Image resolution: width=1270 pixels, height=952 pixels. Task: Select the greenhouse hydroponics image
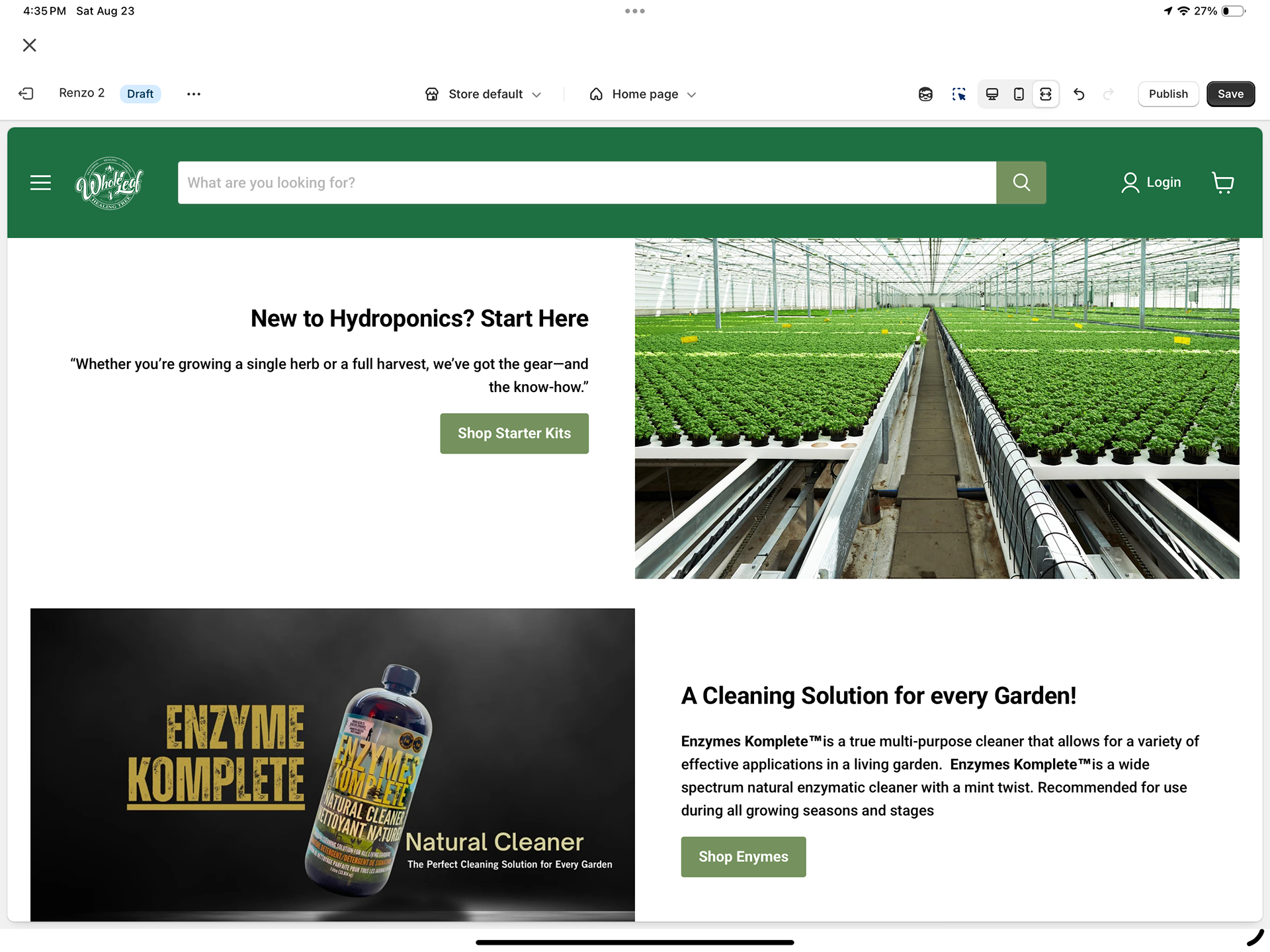coord(937,409)
